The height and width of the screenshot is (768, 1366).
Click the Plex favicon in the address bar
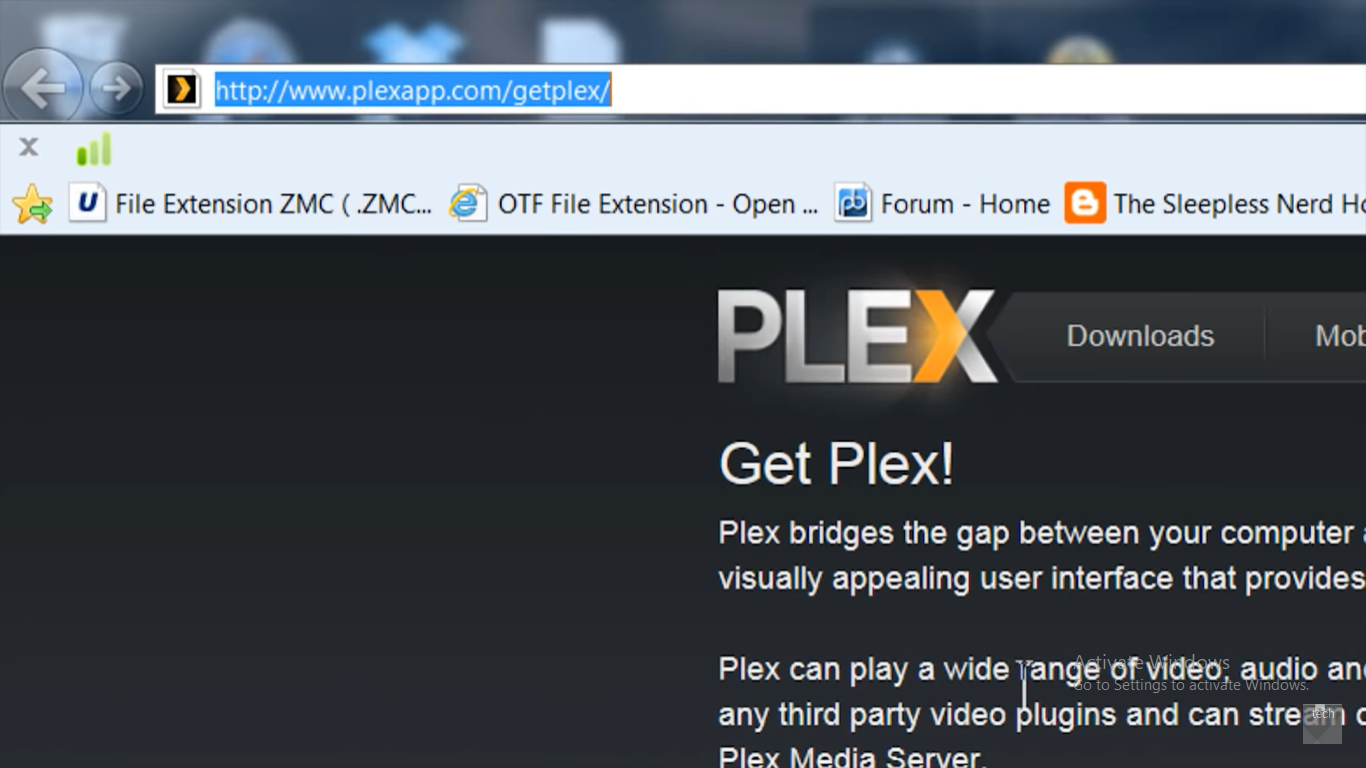click(x=182, y=90)
